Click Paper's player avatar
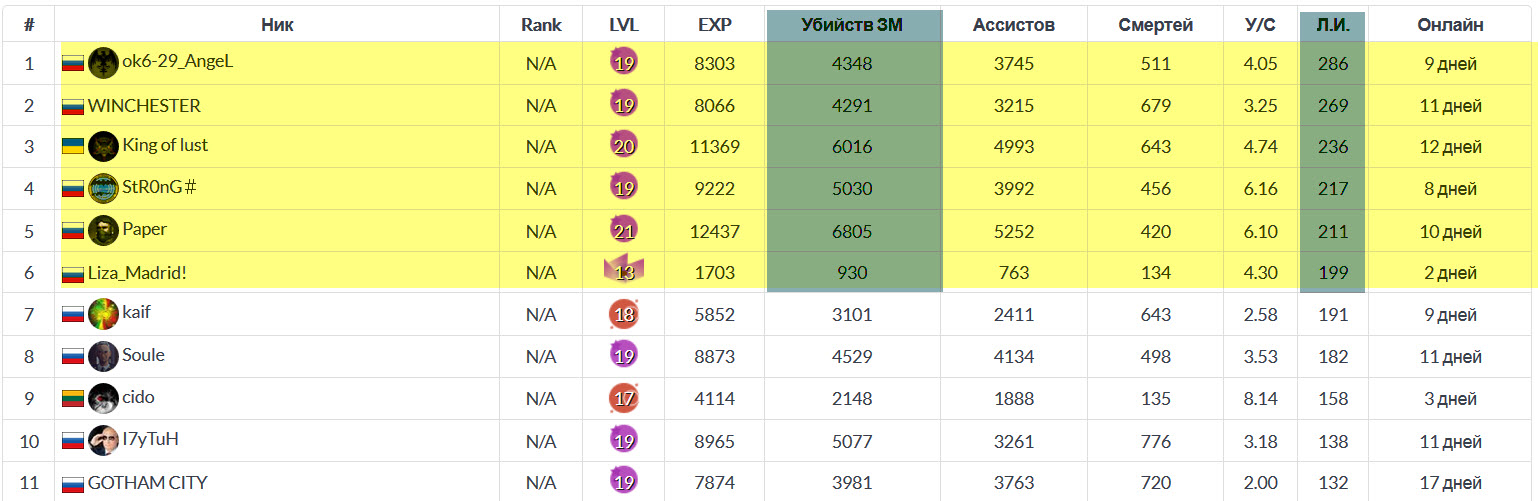This screenshot has height=501, width=1539. [x=103, y=230]
